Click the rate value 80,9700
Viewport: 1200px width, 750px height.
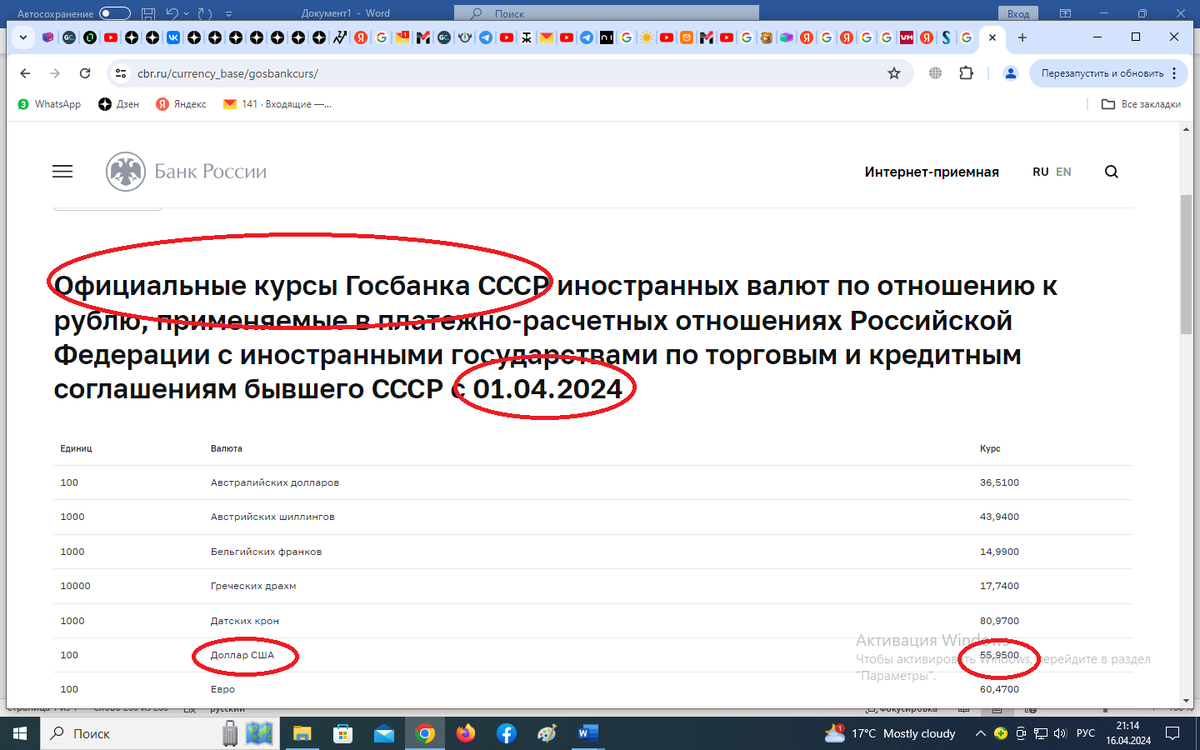tap(999, 620)
